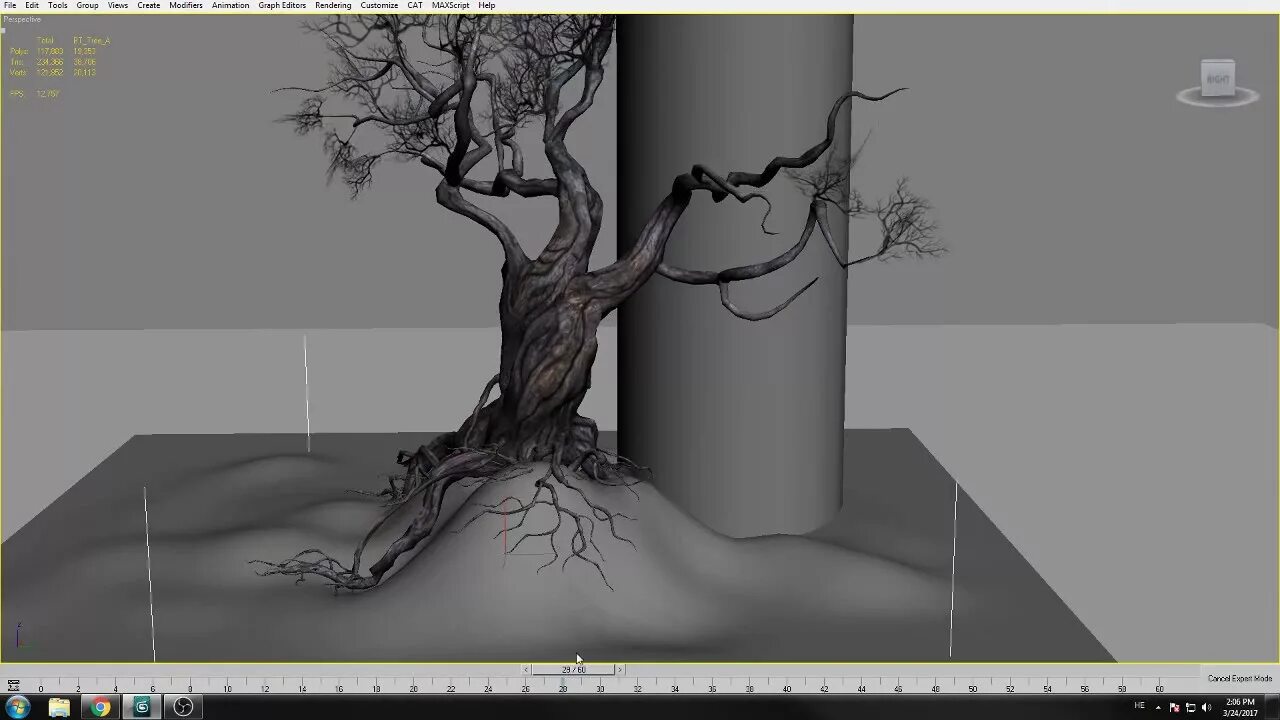Screen dimensions: 1280x720
Task: Open the clock showing 2:06 PM
Action: point(1240,707)
